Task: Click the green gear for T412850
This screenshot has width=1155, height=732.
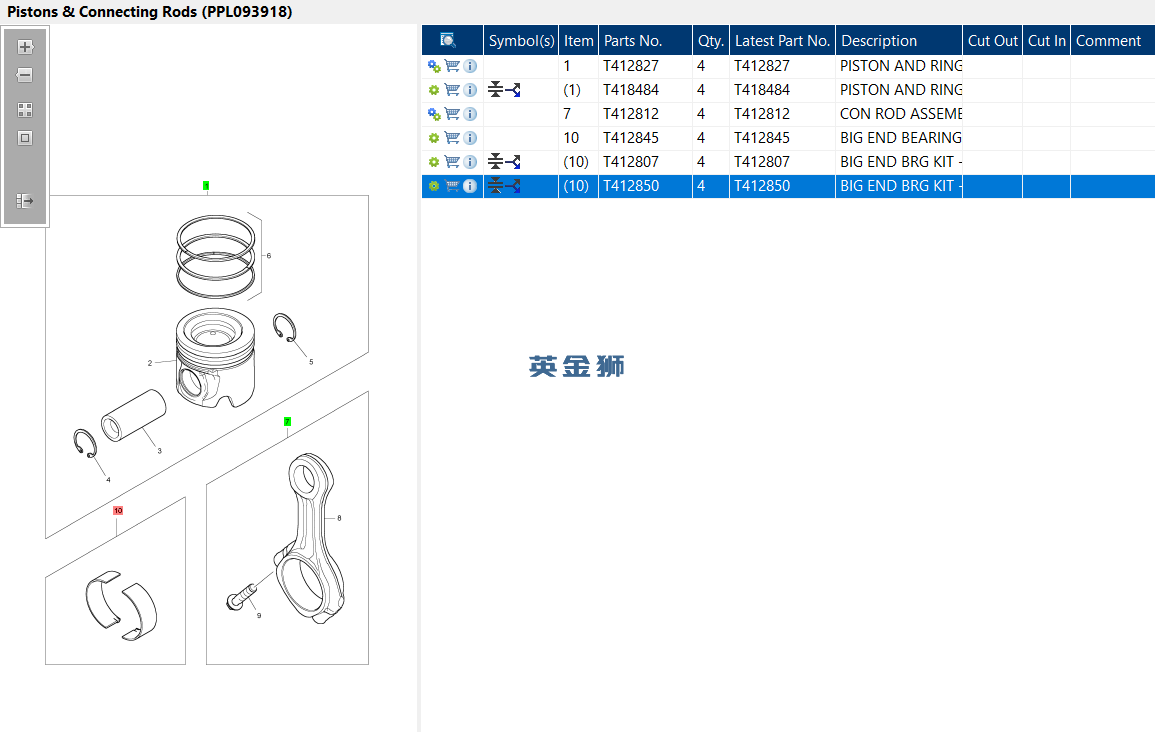Action: [x=434, y=186]
